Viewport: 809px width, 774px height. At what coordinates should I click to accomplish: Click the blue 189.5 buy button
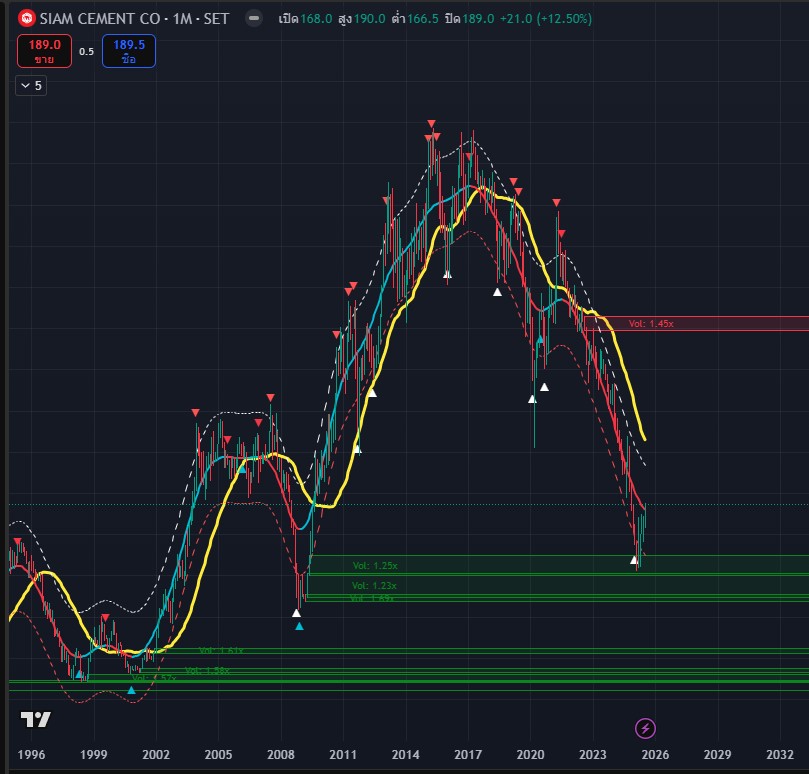point(128,51)
